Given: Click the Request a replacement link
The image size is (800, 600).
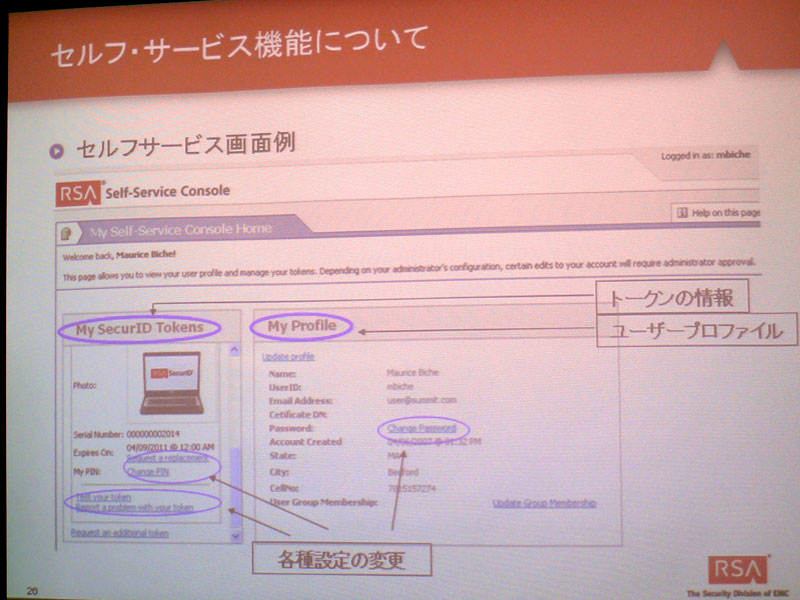Looking at the screenshot, I should (167, 458).
